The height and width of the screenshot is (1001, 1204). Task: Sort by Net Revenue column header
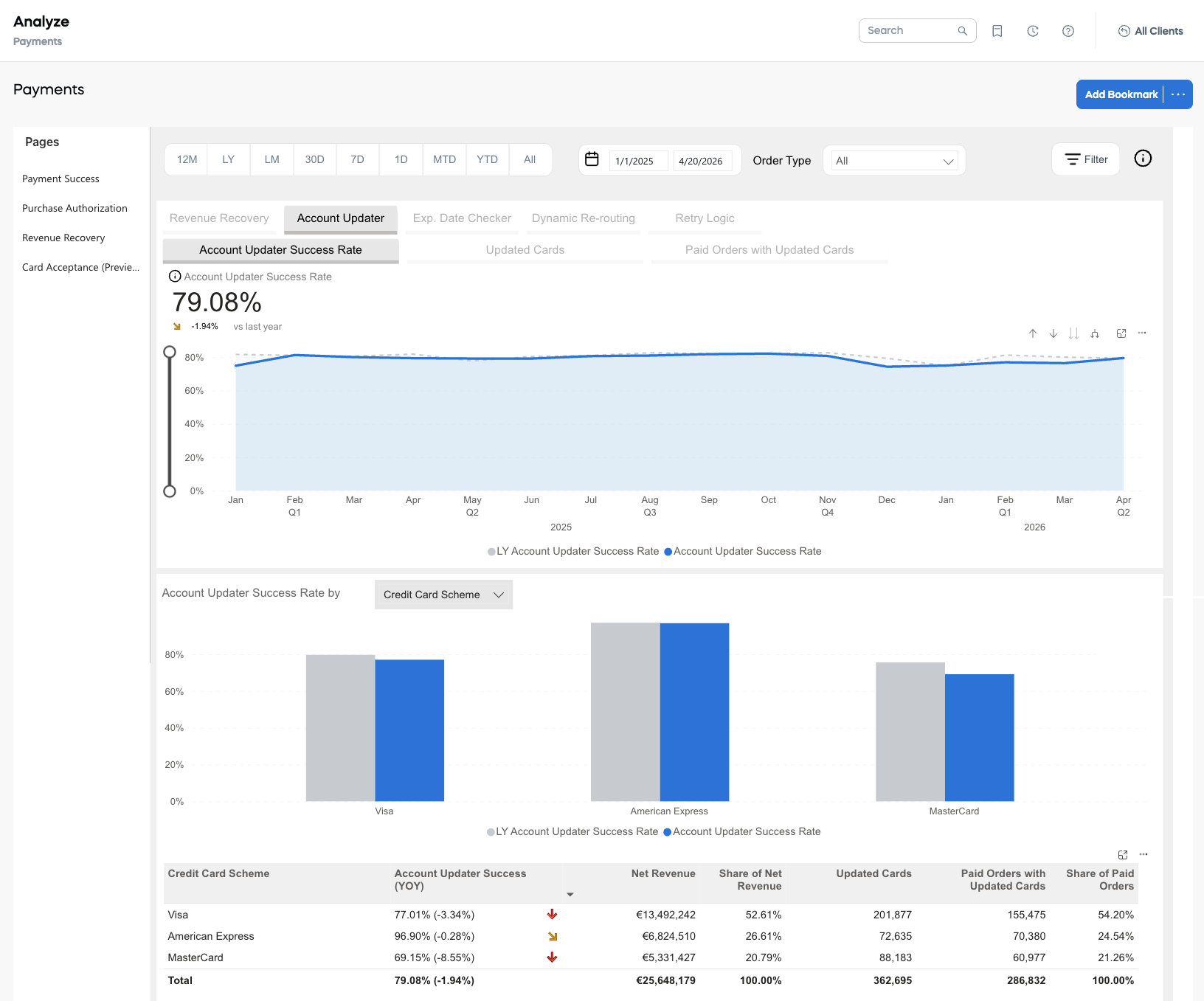(663, 873)
